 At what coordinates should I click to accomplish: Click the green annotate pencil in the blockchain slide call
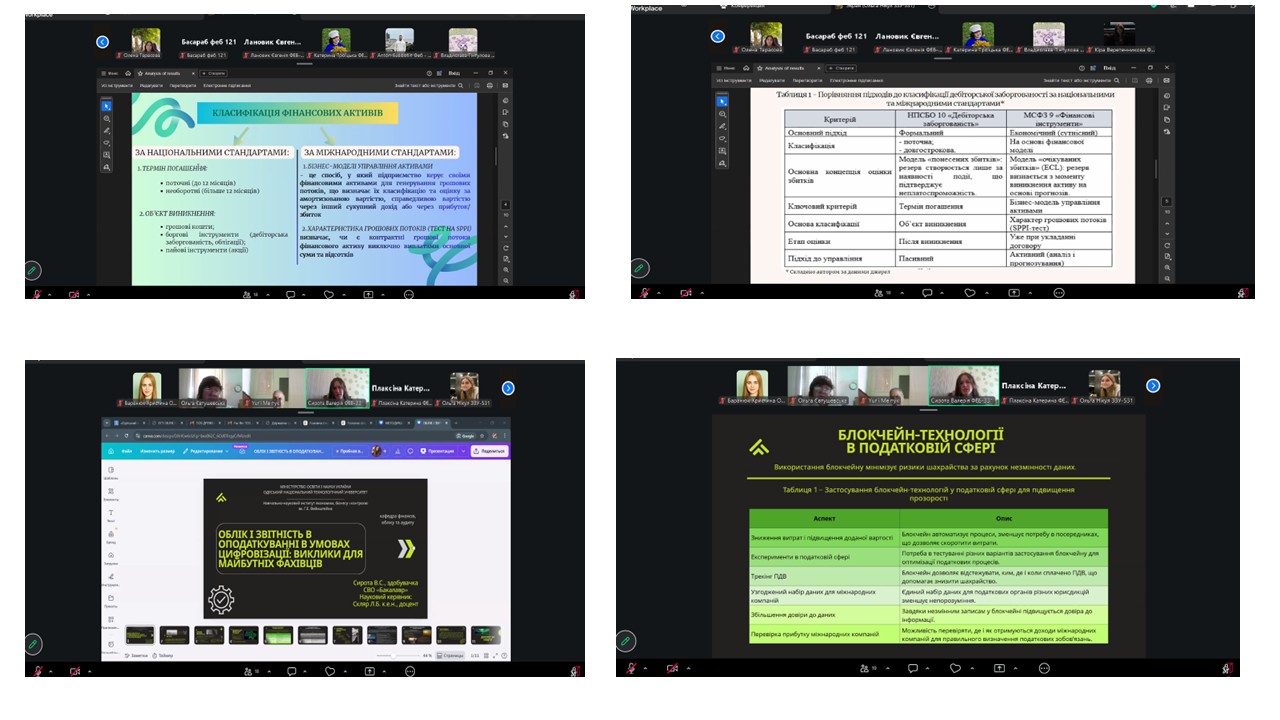click(626, 642)
